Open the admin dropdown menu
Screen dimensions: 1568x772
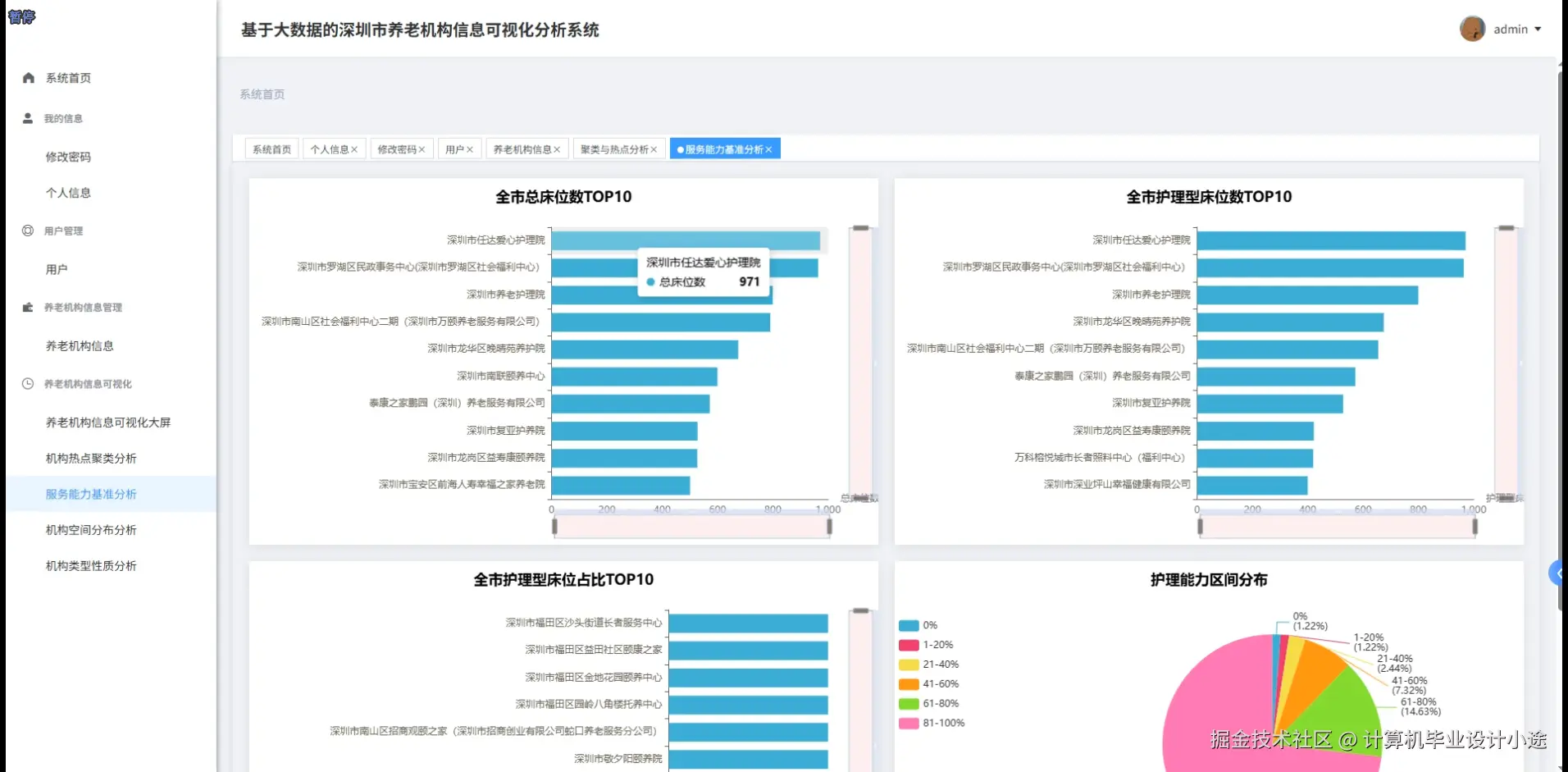pyautogui.click(x=1510, y=29)
